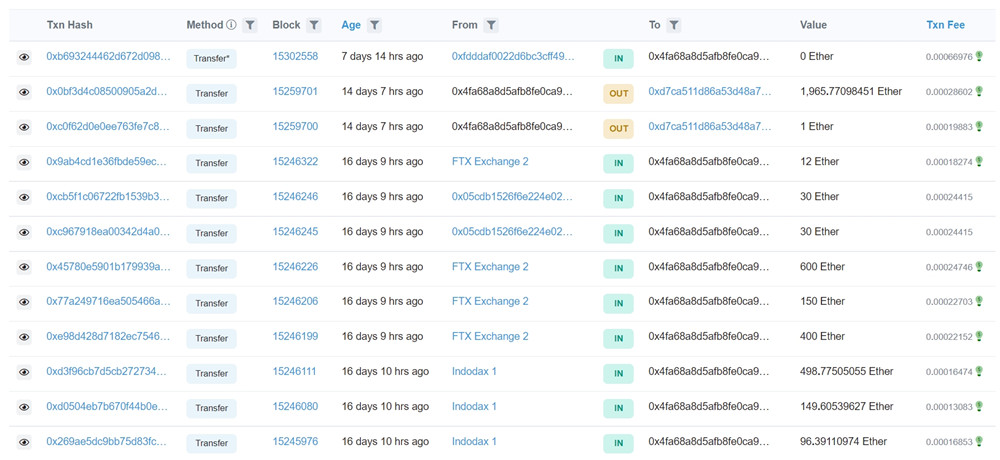This screenshot has height=460, width=1000.
Task: Click eye icon for 600 Ether transaction
Action: tap(24, 268)
